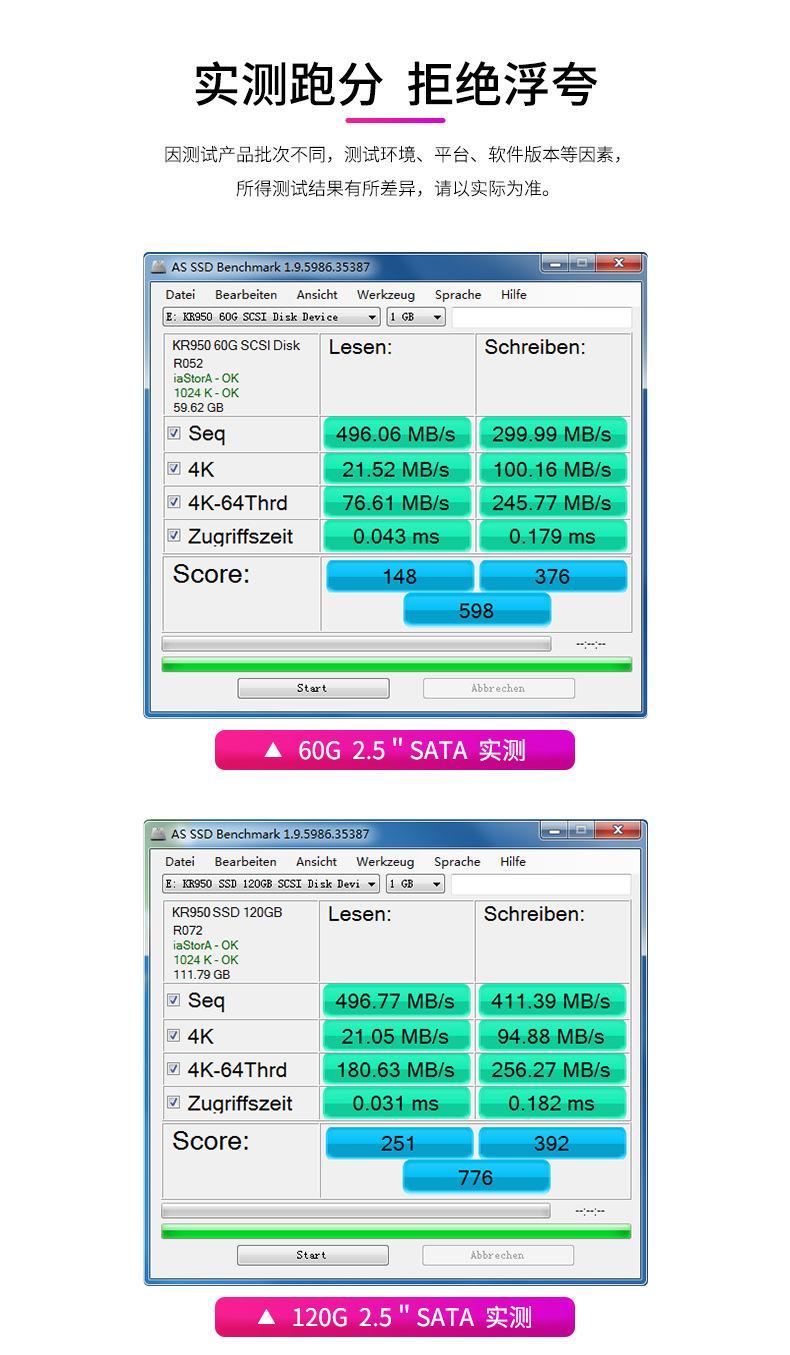Maximize the 120G AS SSD Benchmark window
This screenshot has width=790, height=1355.
pos(581,830)
